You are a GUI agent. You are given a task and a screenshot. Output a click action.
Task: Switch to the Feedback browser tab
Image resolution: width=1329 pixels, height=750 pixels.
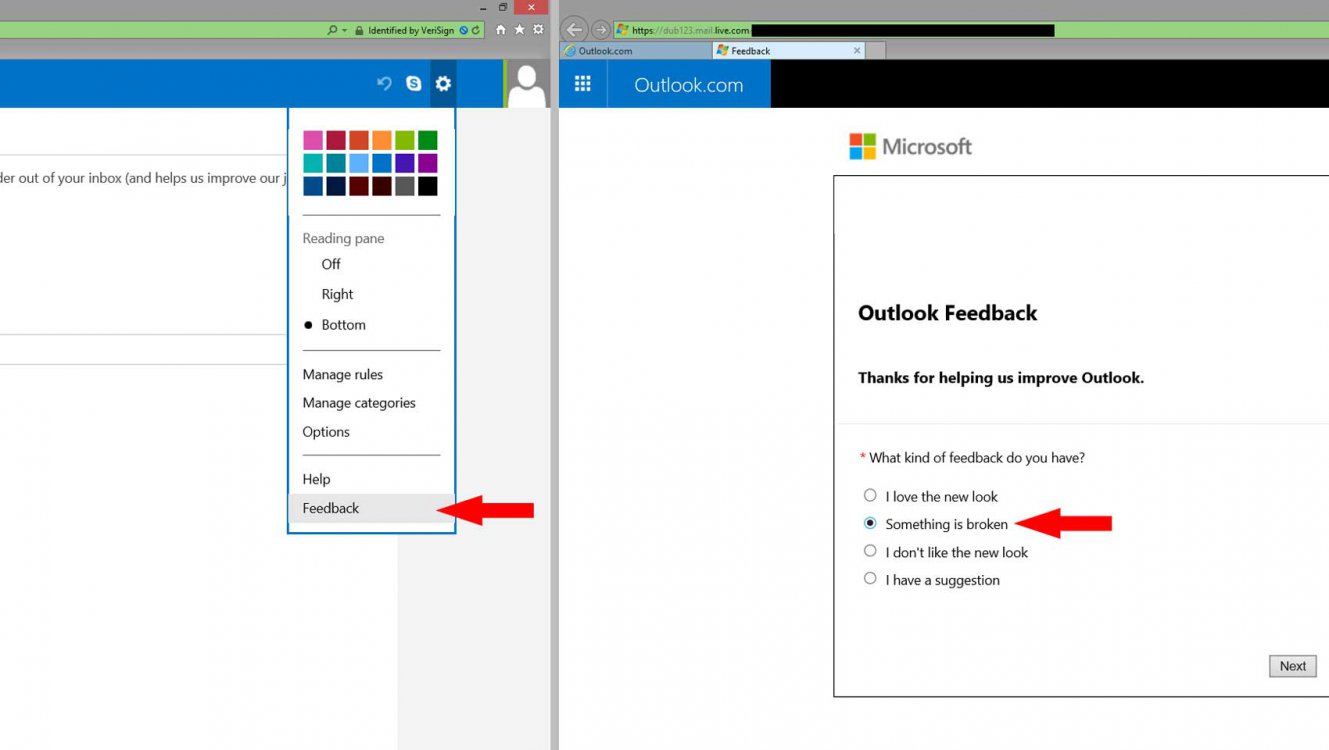(x=787, y=50)
